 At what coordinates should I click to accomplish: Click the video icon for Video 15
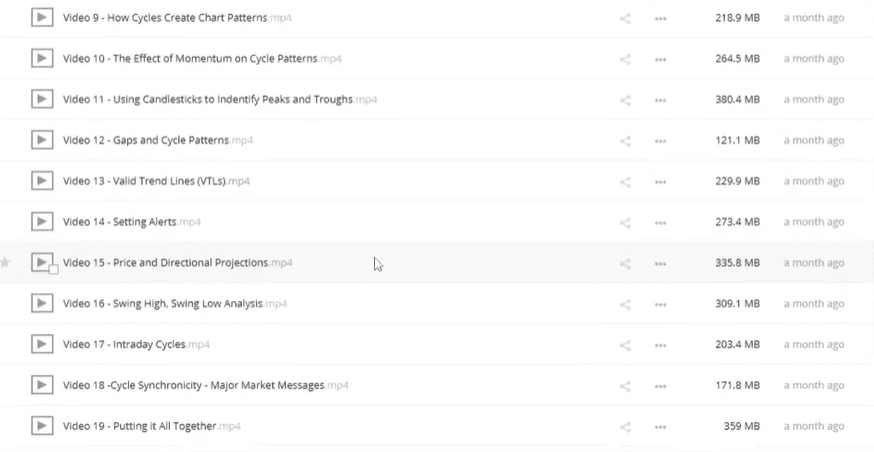[x=42, y=263]
